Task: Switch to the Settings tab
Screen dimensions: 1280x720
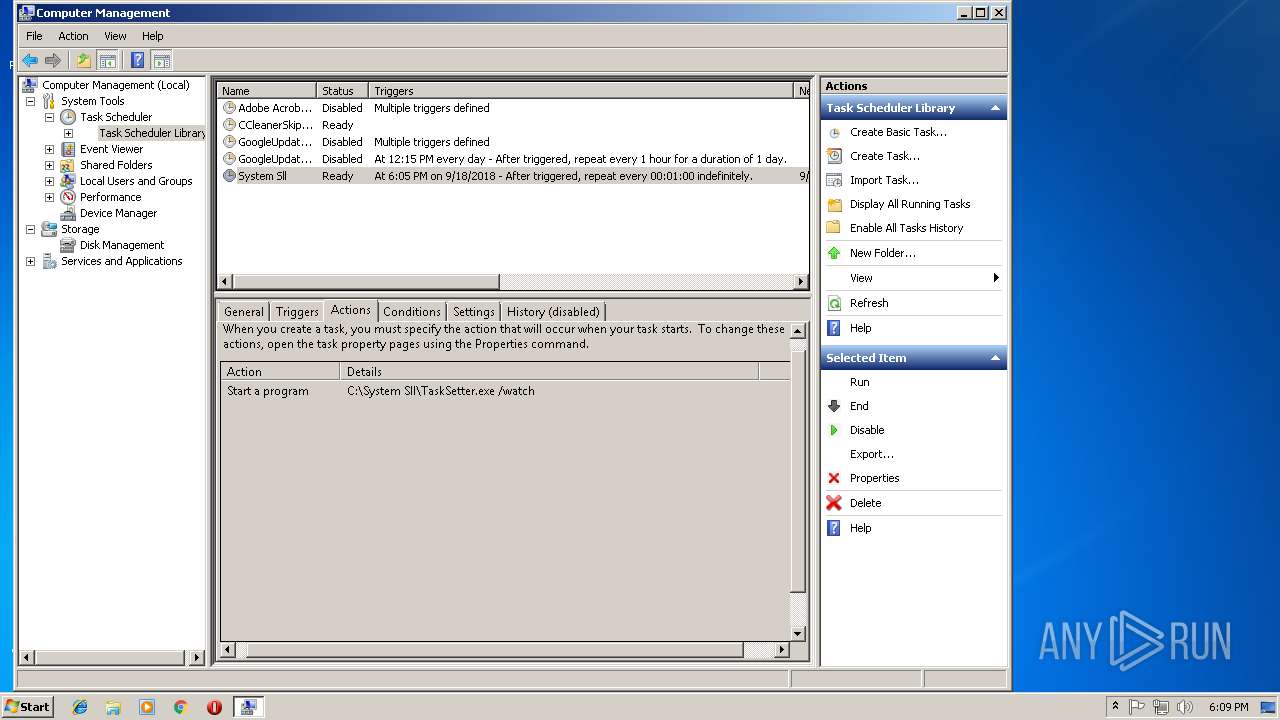Action: (474, 312)
